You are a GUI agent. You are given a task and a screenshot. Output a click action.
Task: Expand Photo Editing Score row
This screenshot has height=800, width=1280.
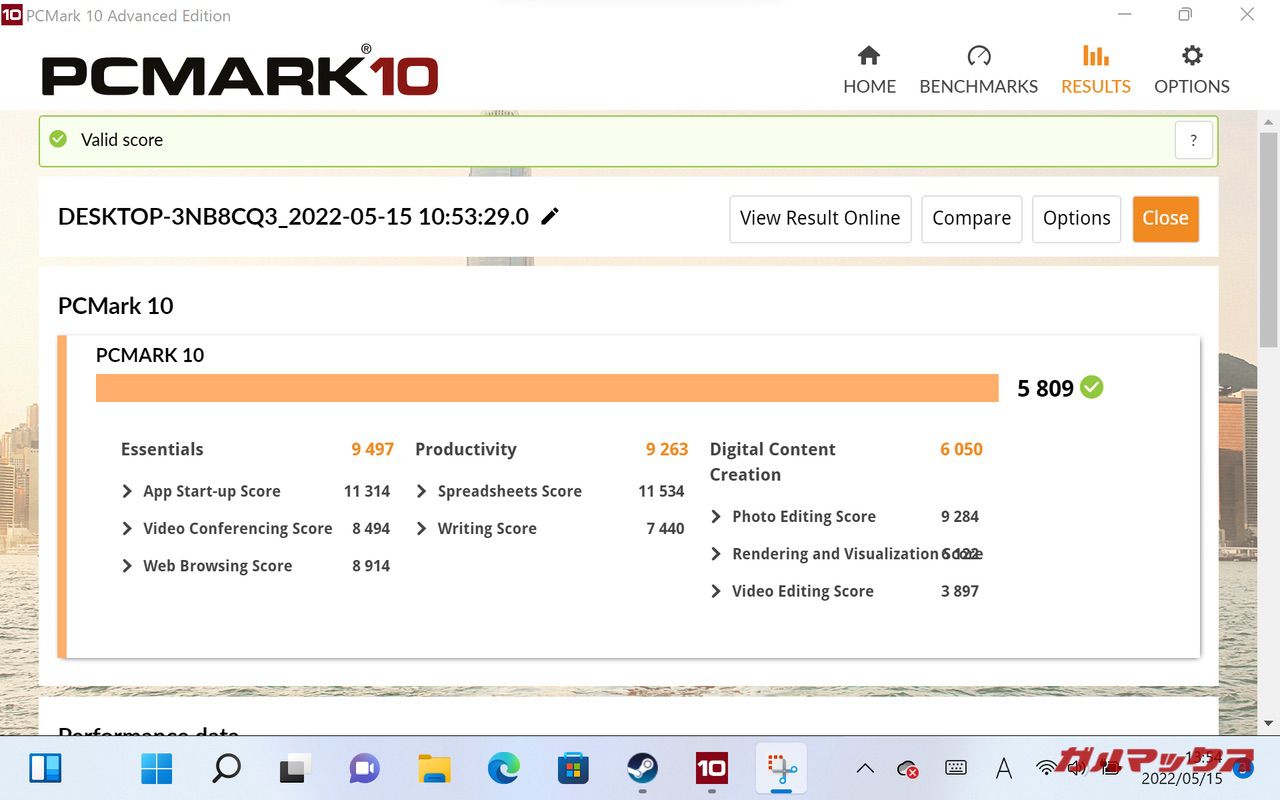716,516
